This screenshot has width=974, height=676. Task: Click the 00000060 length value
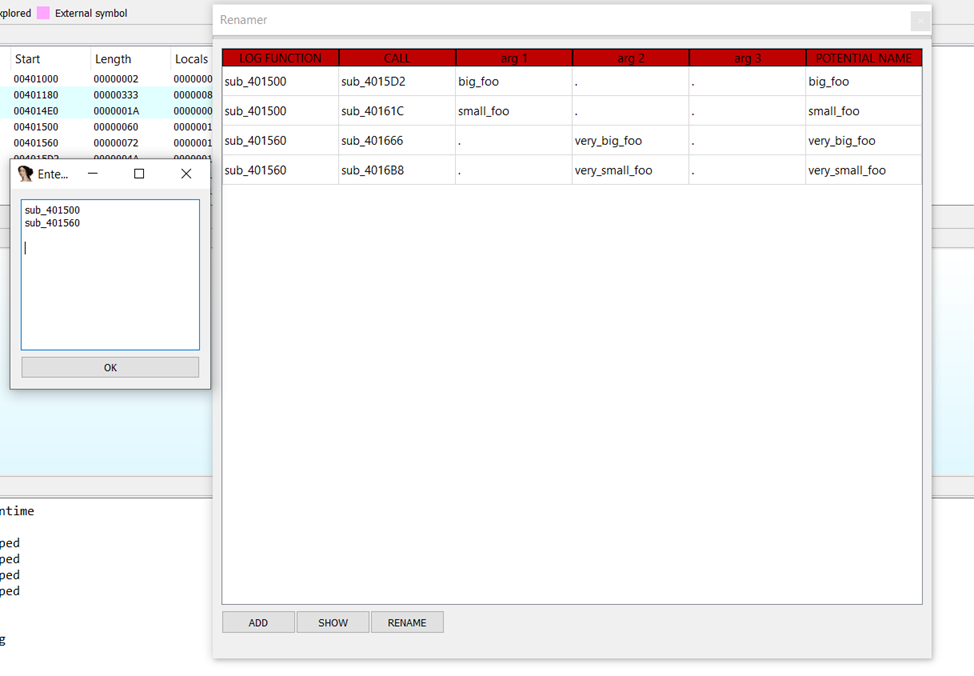[116, 127]
